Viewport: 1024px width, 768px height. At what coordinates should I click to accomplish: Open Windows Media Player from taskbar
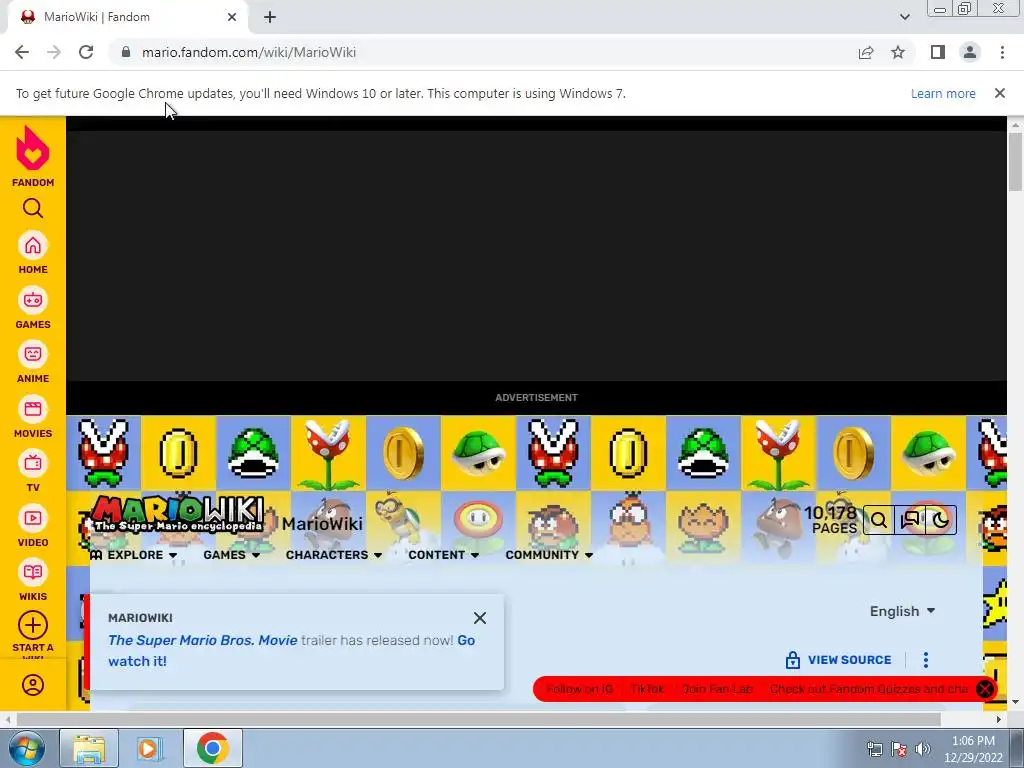(x=149, y=748)
